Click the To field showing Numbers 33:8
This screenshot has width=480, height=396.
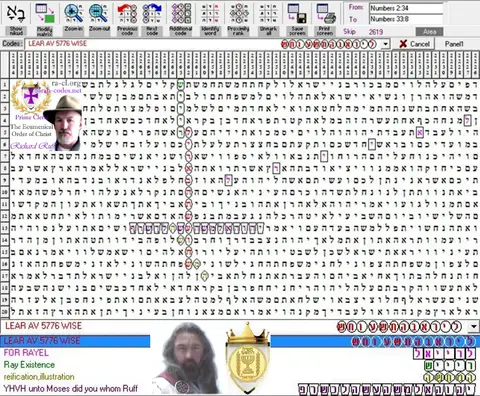click(x=406, y=19)
